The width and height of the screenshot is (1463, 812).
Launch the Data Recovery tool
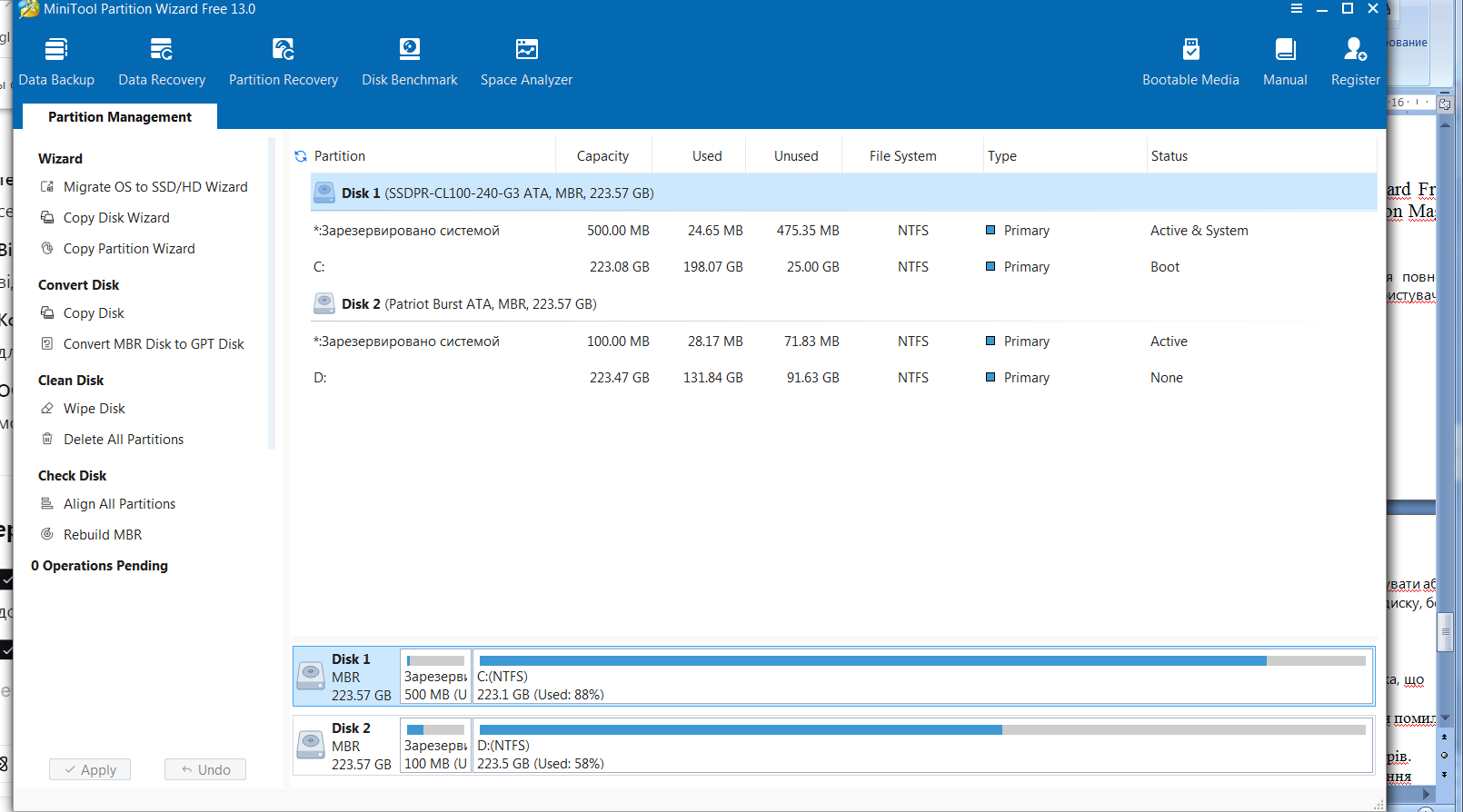[x=162, y=62]
